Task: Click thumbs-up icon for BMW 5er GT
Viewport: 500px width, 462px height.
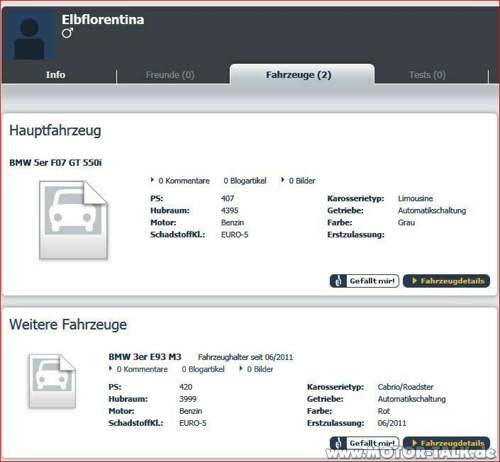Action: pos(338,281)
